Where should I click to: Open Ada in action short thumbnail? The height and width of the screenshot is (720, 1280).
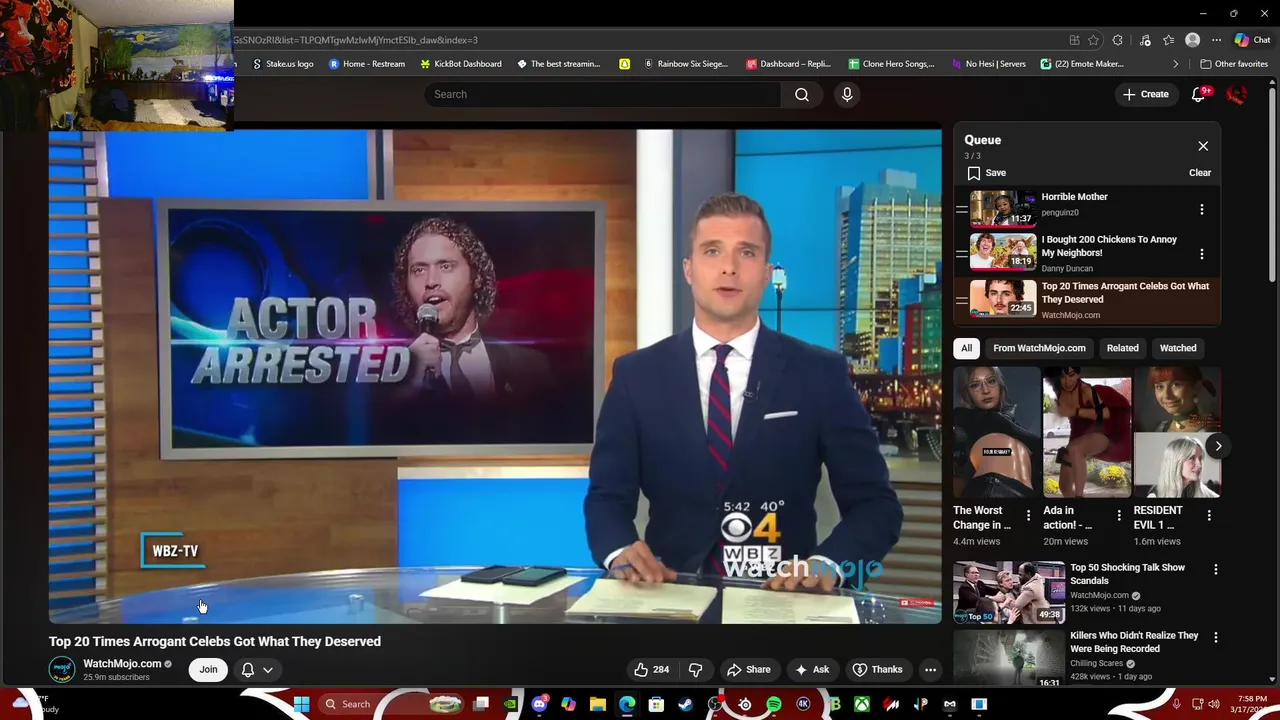tap(1087, 433)
